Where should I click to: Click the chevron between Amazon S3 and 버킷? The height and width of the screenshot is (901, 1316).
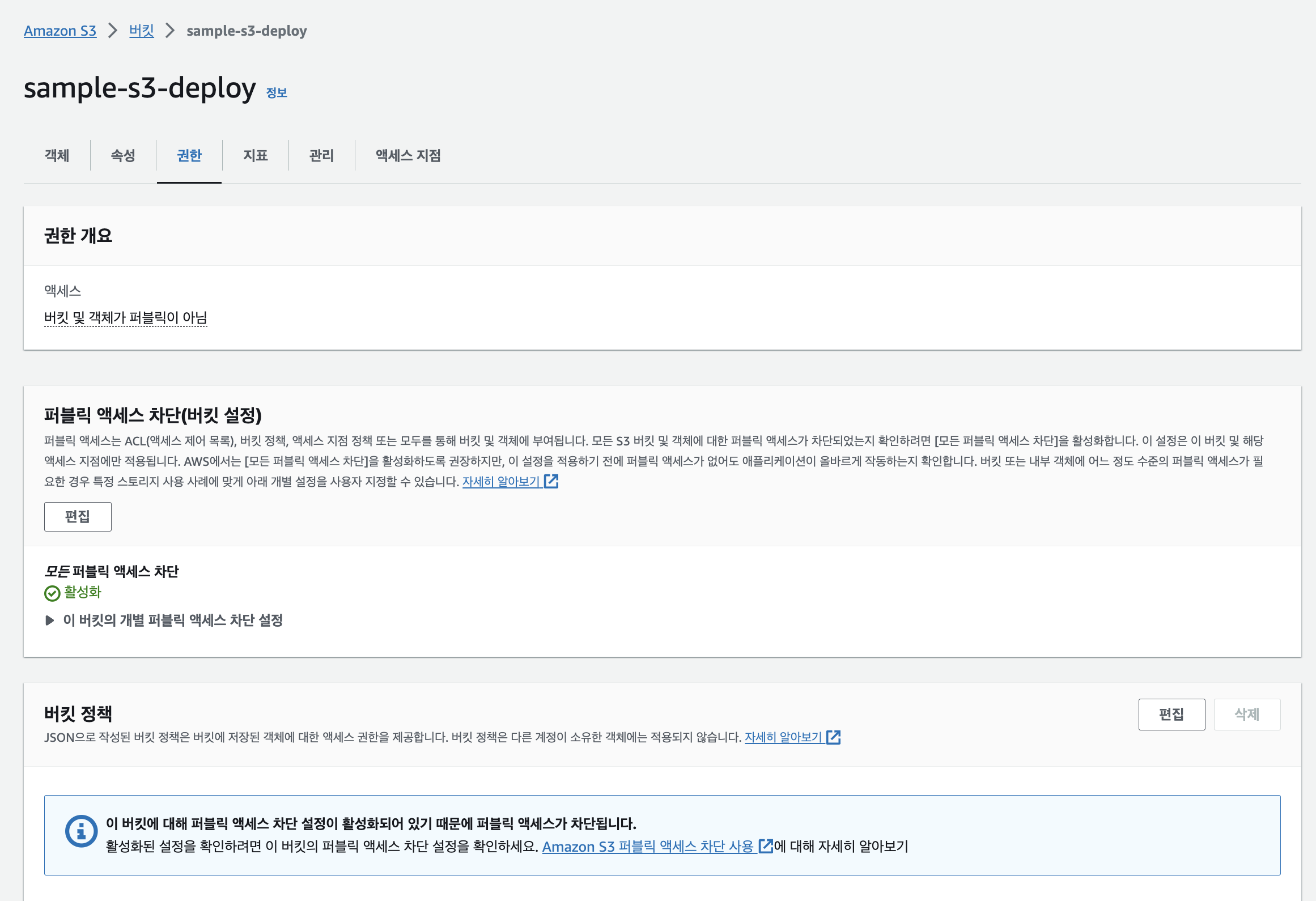pyautogui.click(x=113, y=31)
